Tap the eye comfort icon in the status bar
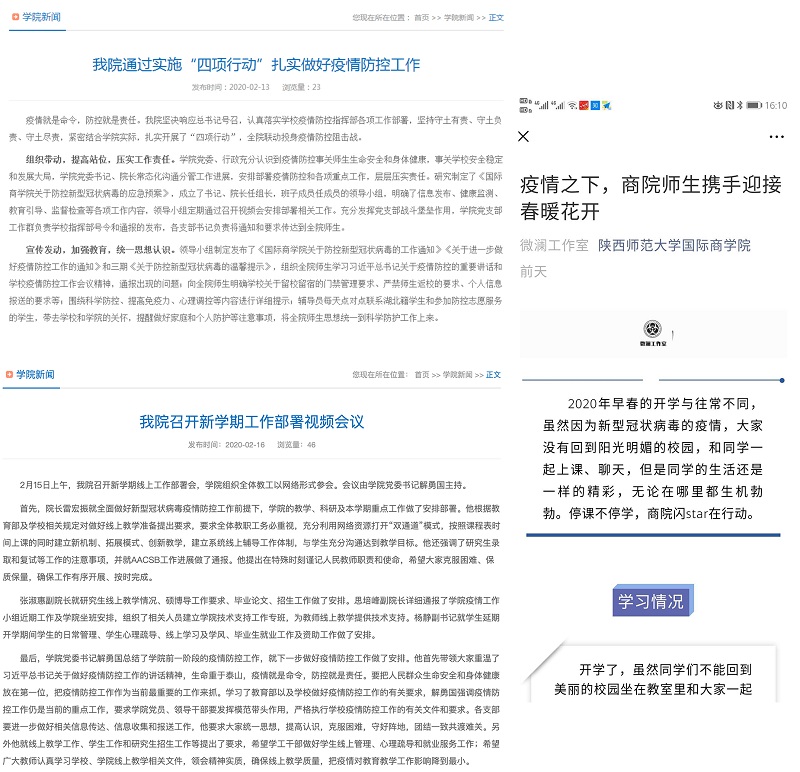Screen dimensions: 800x772 click(717, 105)
